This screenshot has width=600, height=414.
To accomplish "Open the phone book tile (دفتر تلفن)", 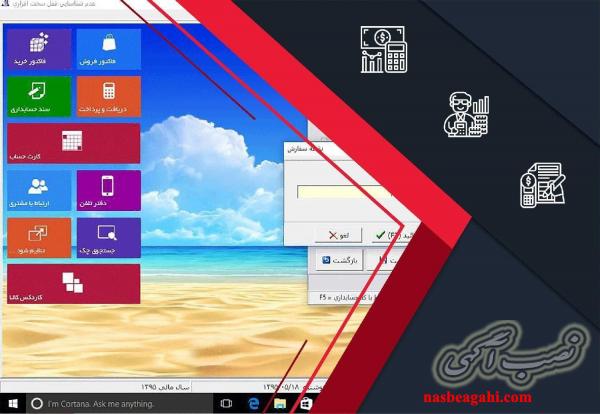I will pos(108,191).
